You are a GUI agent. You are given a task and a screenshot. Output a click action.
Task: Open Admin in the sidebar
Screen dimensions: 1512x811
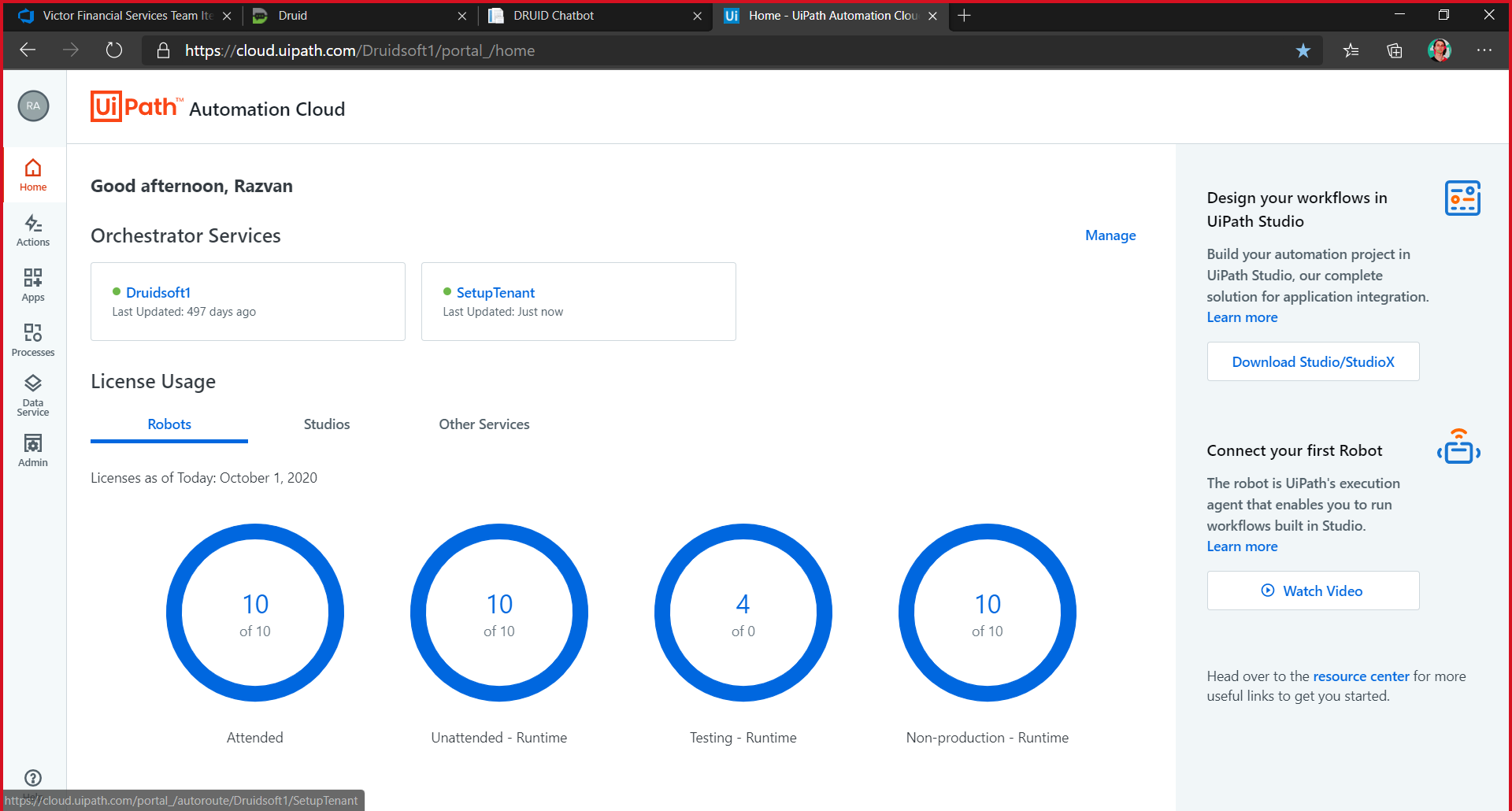click(33, 450)
